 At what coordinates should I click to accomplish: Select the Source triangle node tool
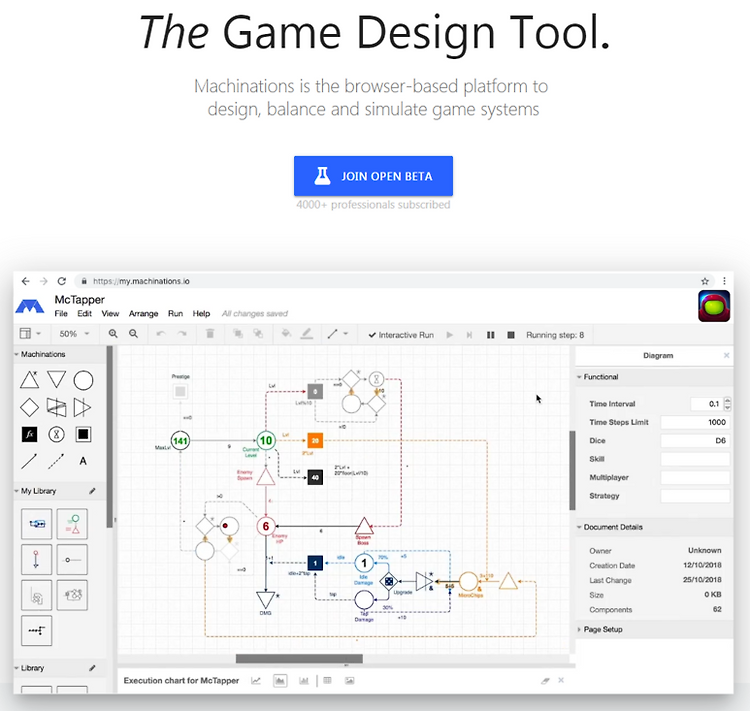[x=30, y=380]
